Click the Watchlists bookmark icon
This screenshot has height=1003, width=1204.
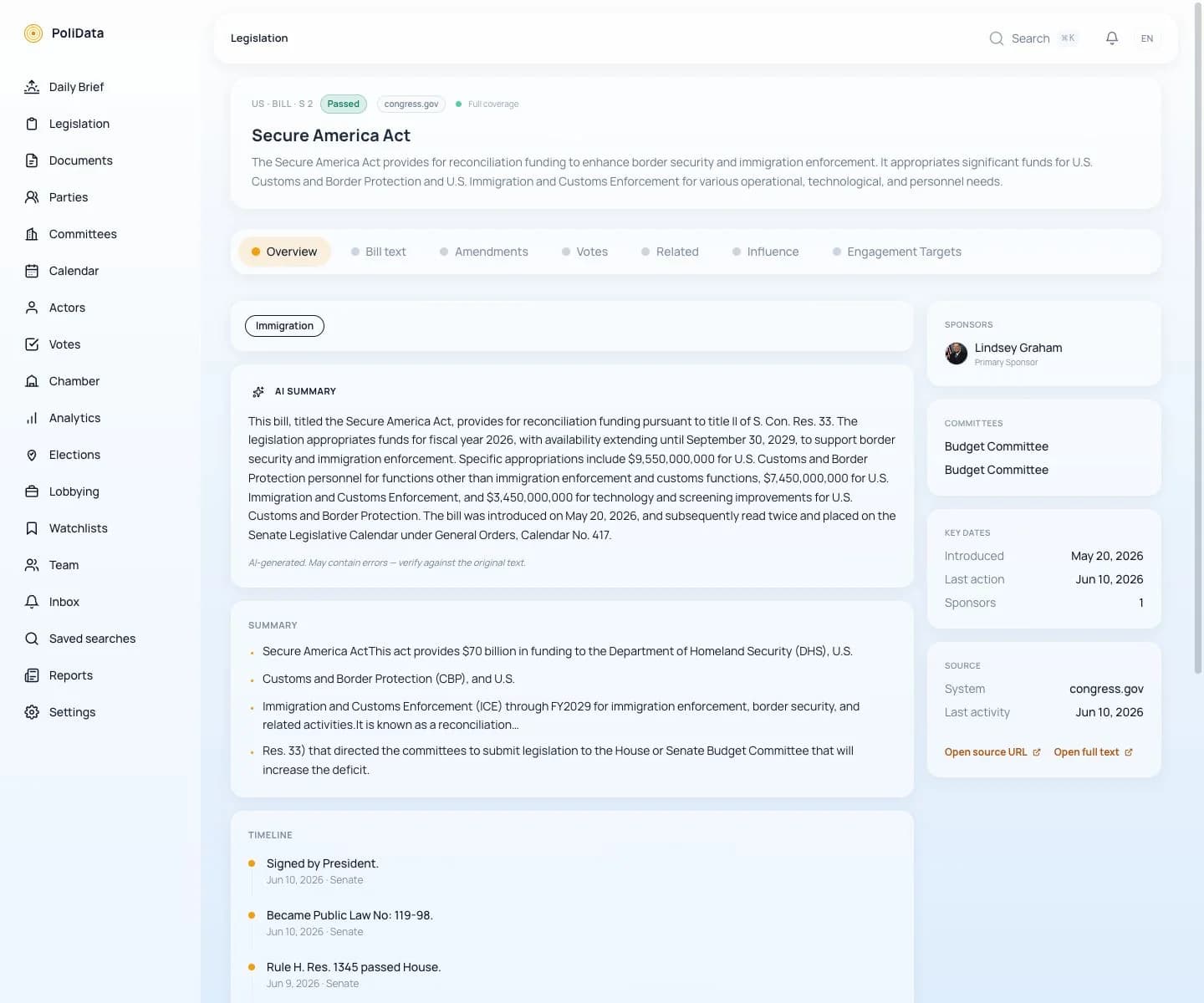[32, 528]
